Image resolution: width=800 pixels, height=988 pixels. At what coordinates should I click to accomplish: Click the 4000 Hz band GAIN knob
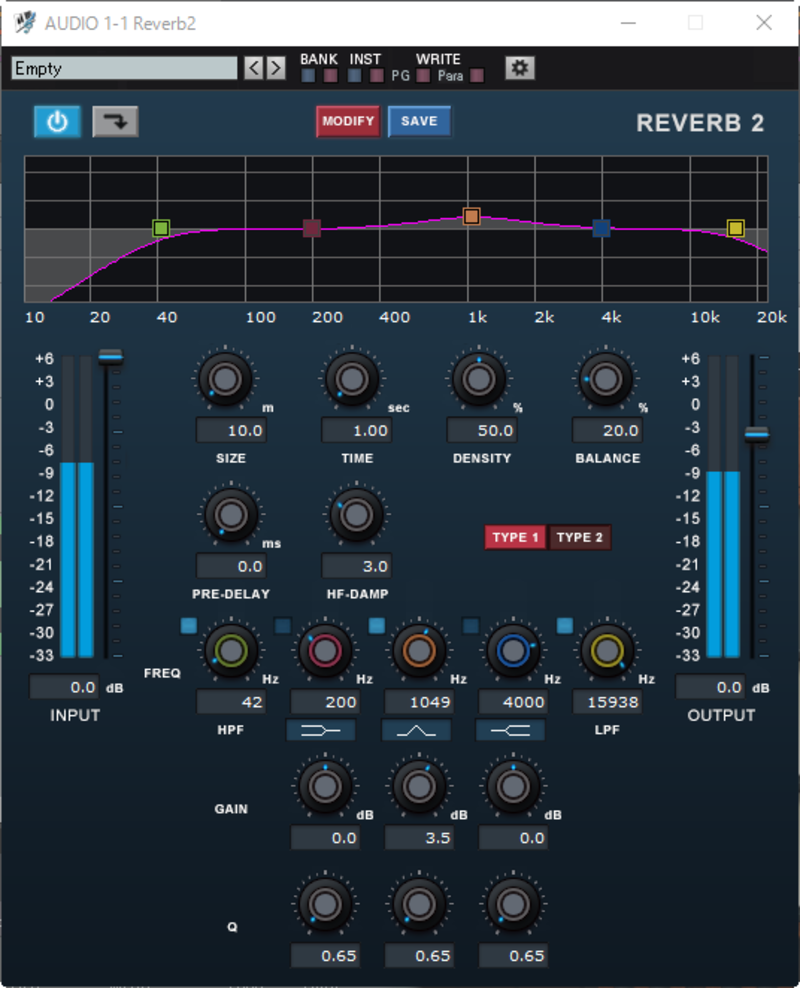[x=513, y=786]
